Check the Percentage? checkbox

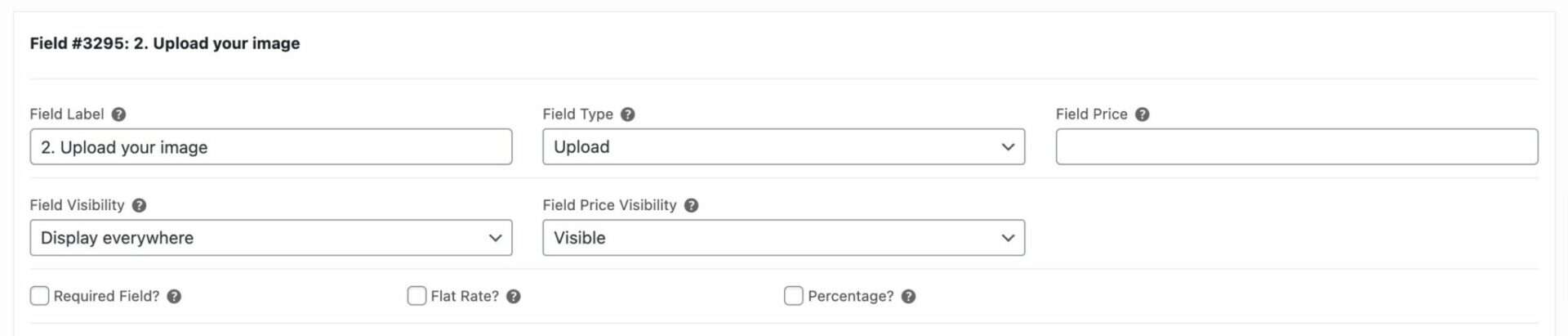pos(793,296)
